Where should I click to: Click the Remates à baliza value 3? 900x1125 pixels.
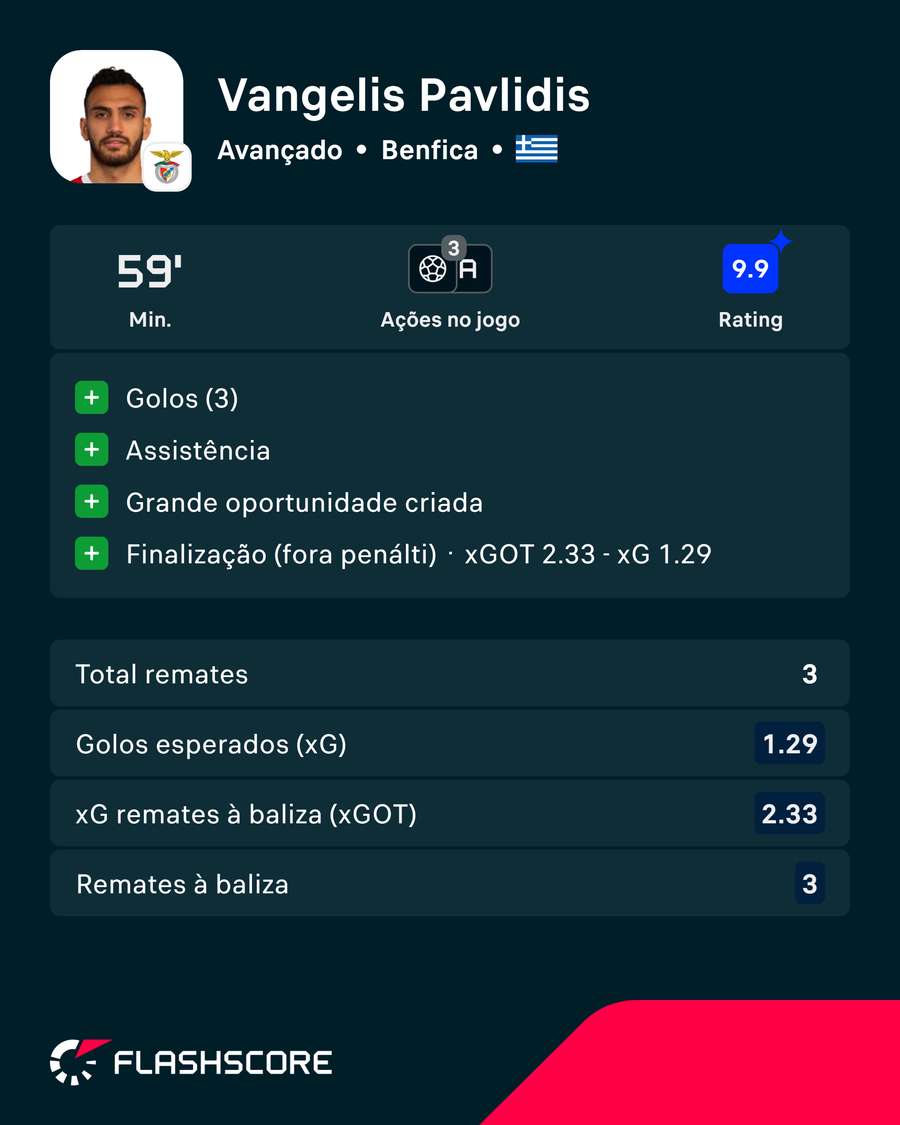coord(810,883)
